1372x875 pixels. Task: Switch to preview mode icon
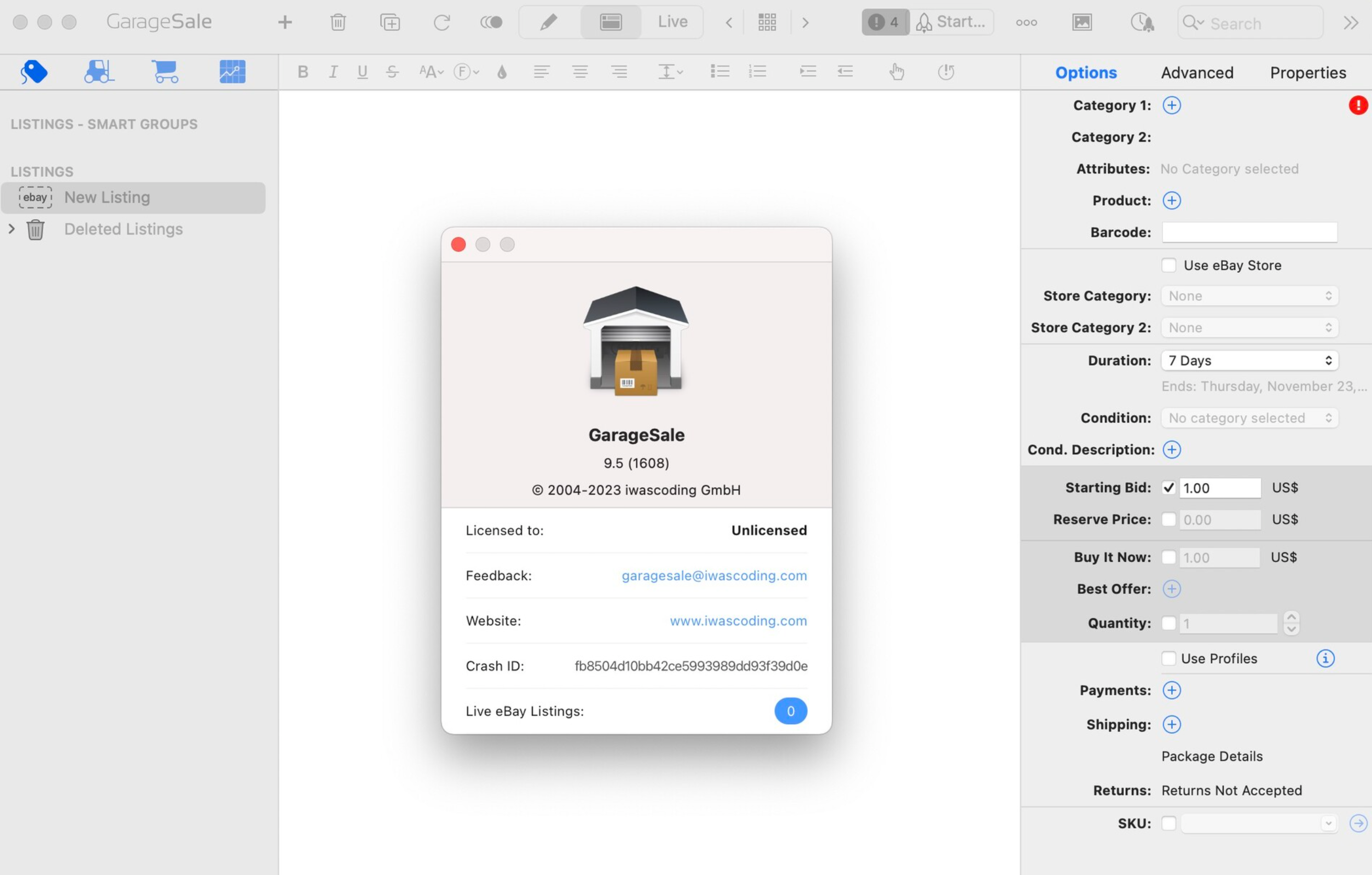click(610, 22)
